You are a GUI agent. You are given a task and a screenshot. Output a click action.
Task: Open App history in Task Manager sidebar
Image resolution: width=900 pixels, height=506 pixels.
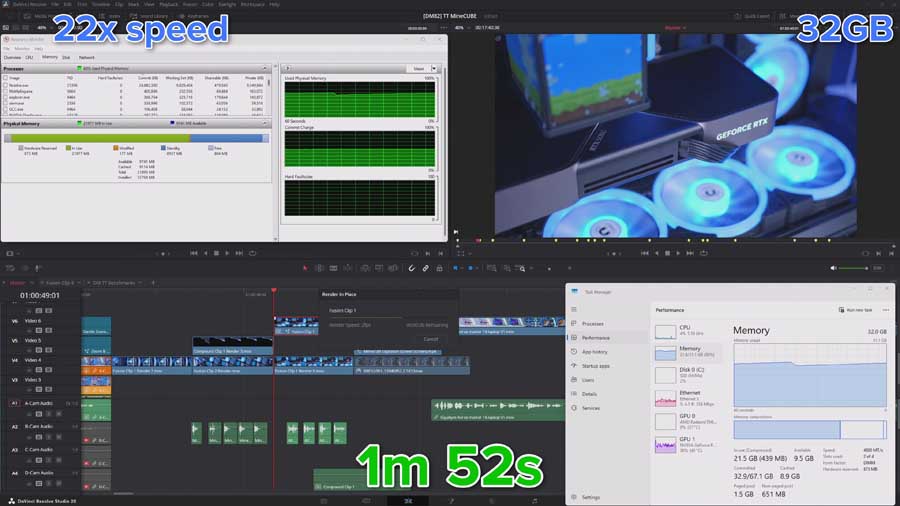tap(596, 352)
